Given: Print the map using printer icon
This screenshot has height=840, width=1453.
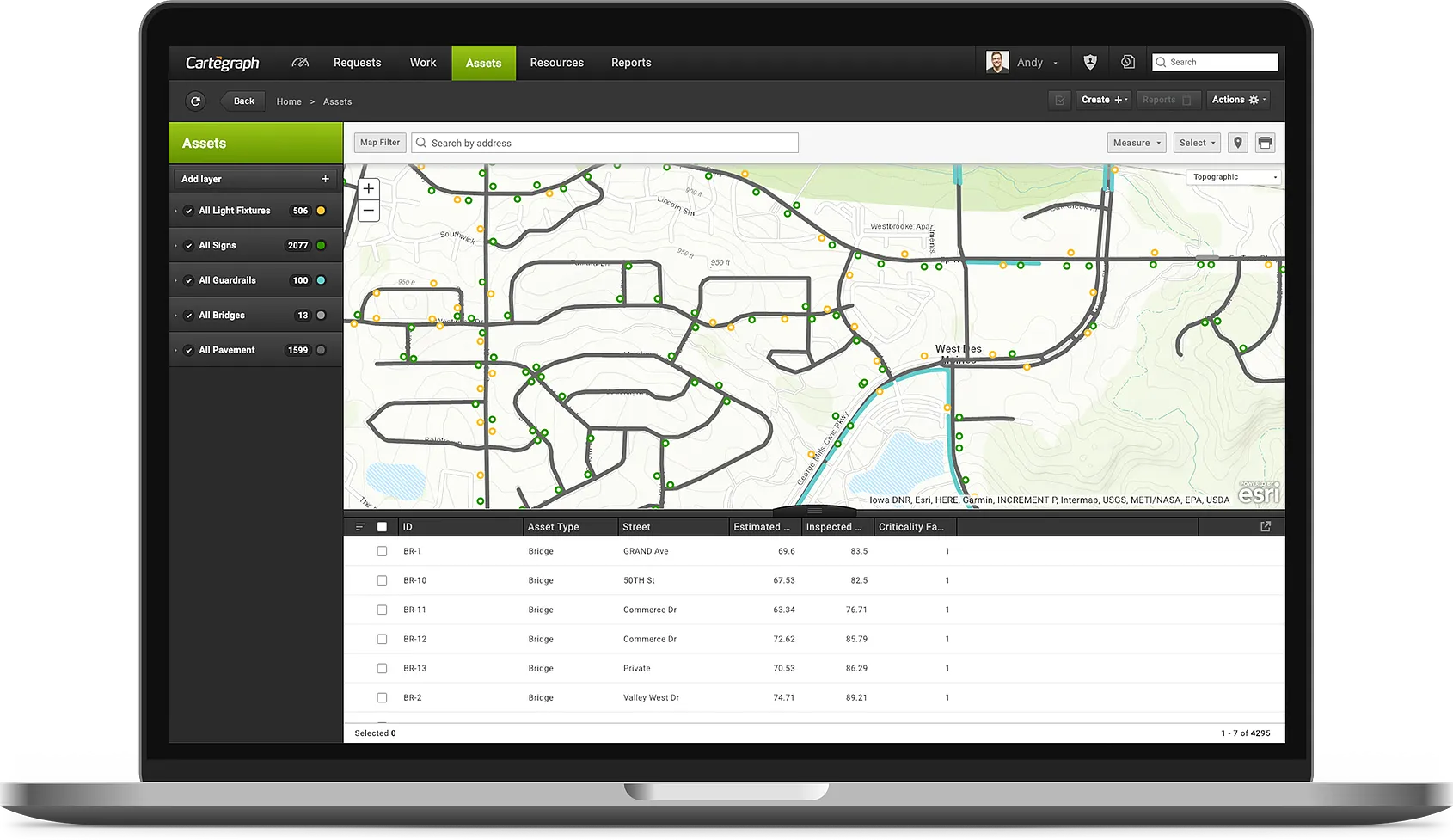Looking at the screenshot, I should 1265,143.
